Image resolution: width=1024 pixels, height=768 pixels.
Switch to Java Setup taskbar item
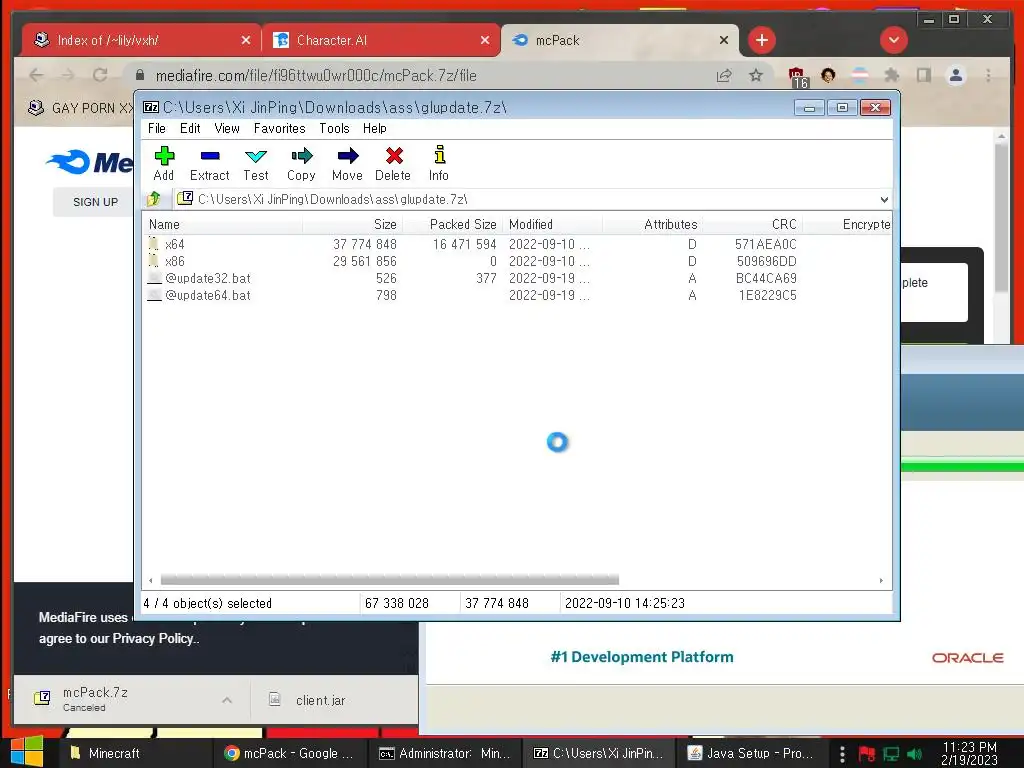pos(751,753)
